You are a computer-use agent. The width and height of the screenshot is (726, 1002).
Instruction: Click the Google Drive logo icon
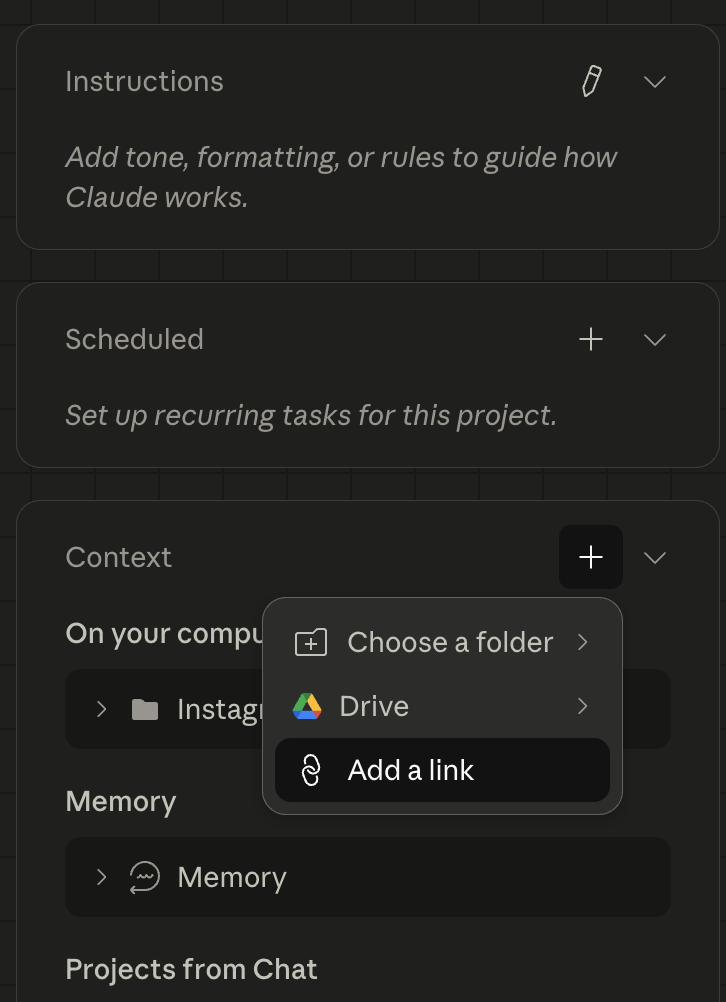tap(307, 707)
